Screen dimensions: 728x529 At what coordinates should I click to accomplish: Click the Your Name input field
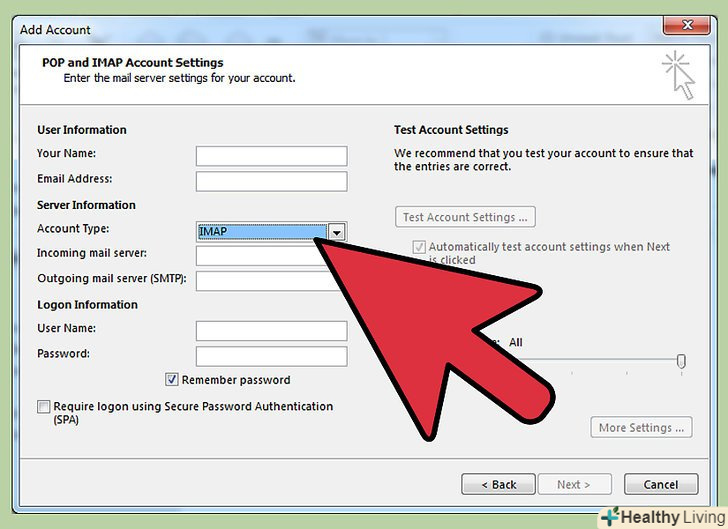pos(271,156)
